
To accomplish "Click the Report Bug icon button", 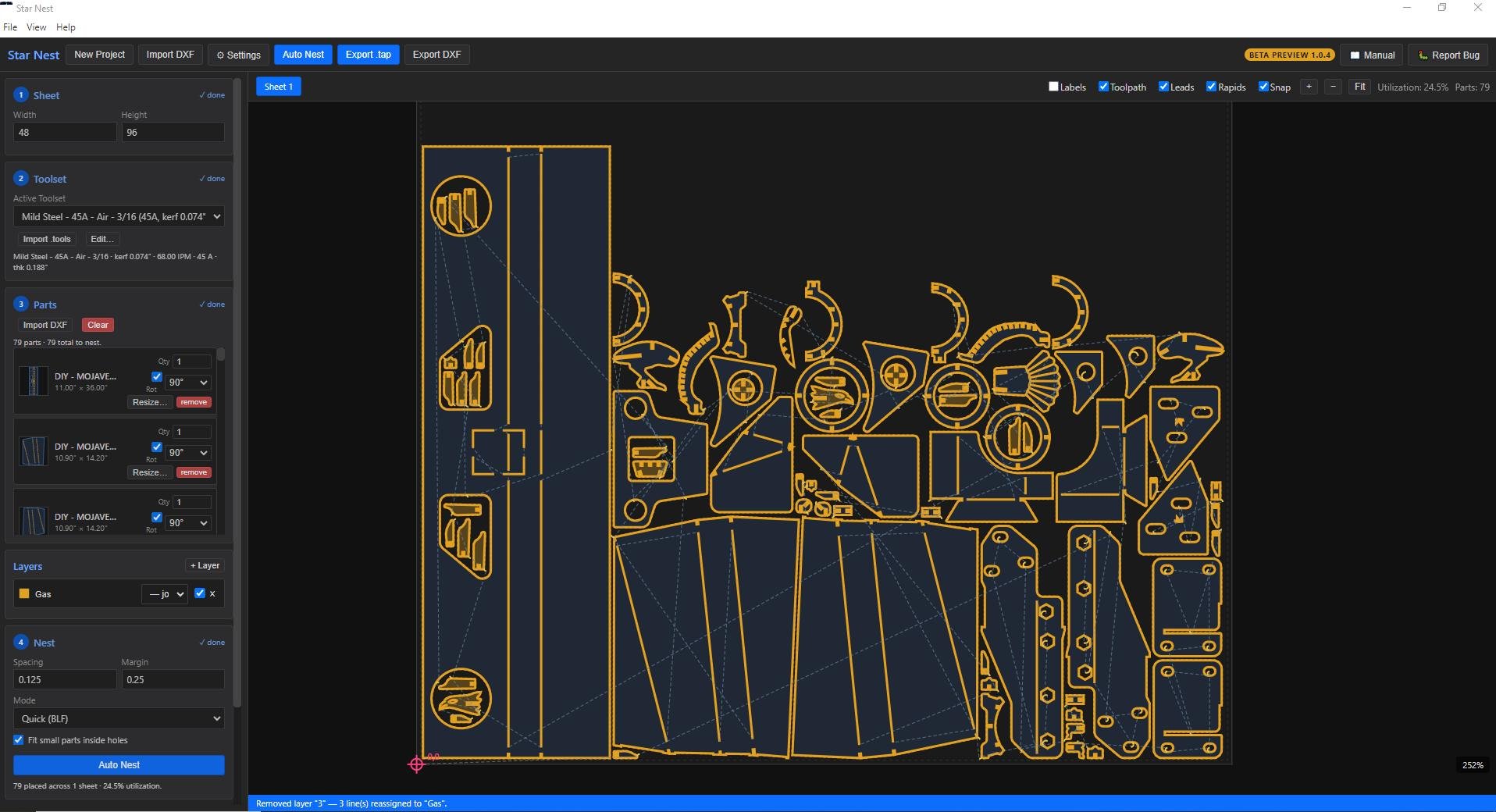I will tap(1448, 55).
